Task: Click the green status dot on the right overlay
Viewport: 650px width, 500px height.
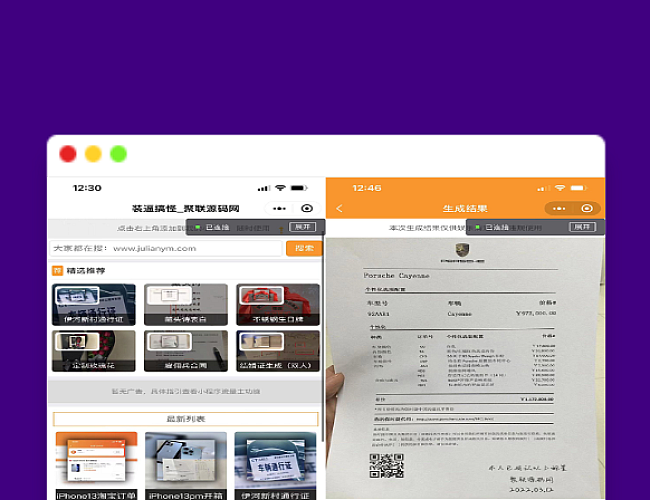Action: [478, 227]
